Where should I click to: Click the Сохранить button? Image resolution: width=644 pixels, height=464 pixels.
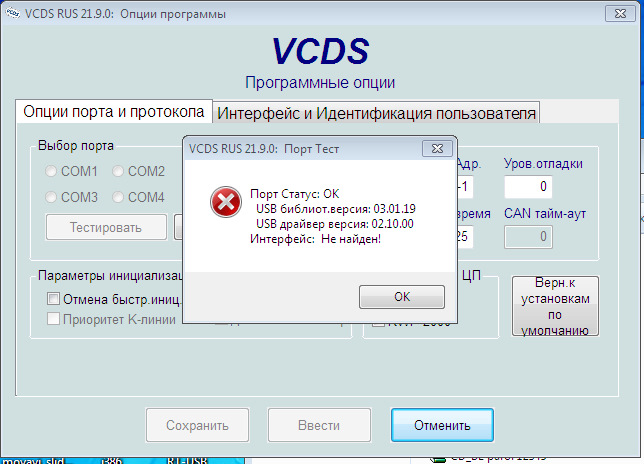point(197,425)
